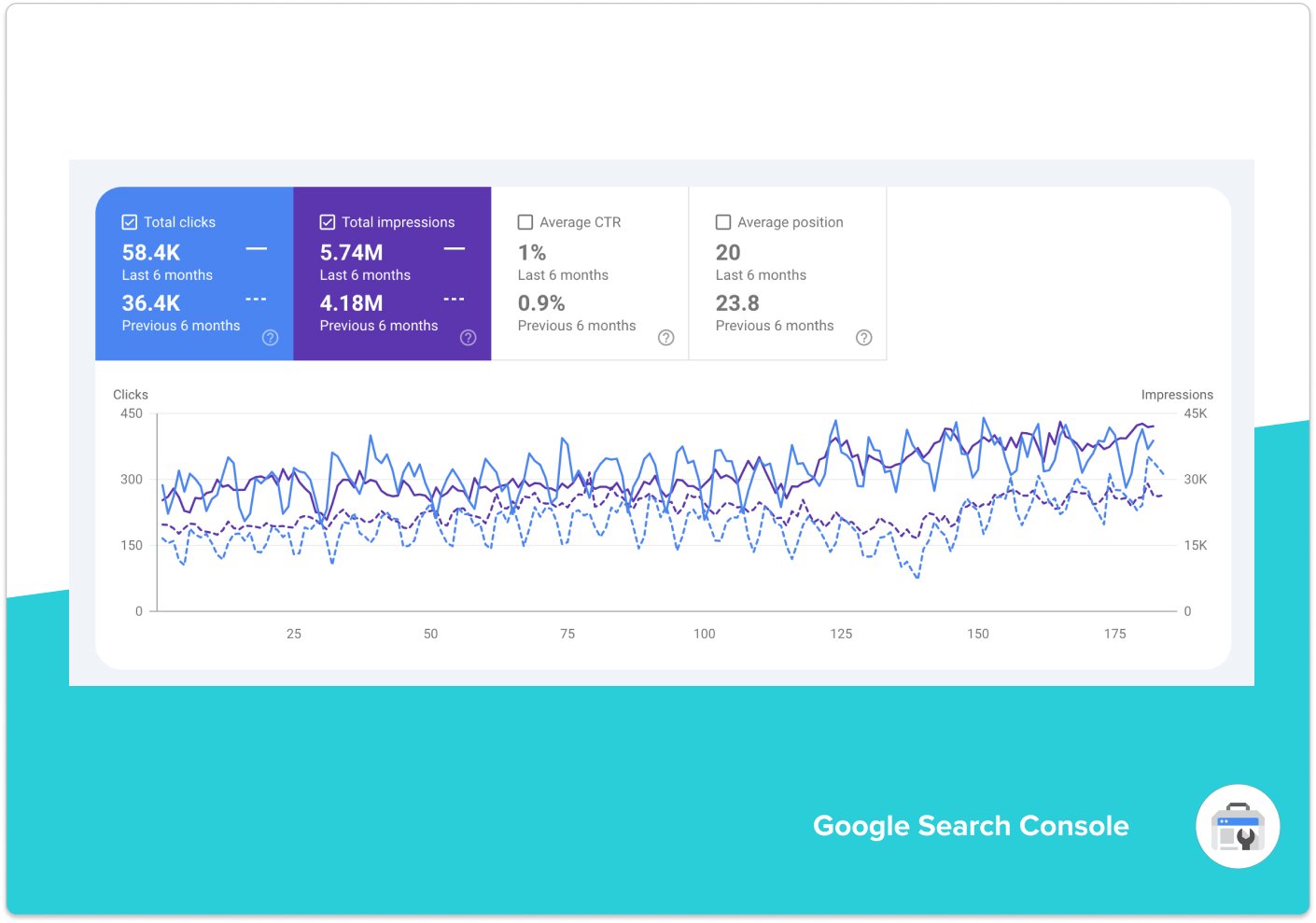Click the dashed line legend on Total impressions card
The image size is (1316, 923).
point(454,298)
